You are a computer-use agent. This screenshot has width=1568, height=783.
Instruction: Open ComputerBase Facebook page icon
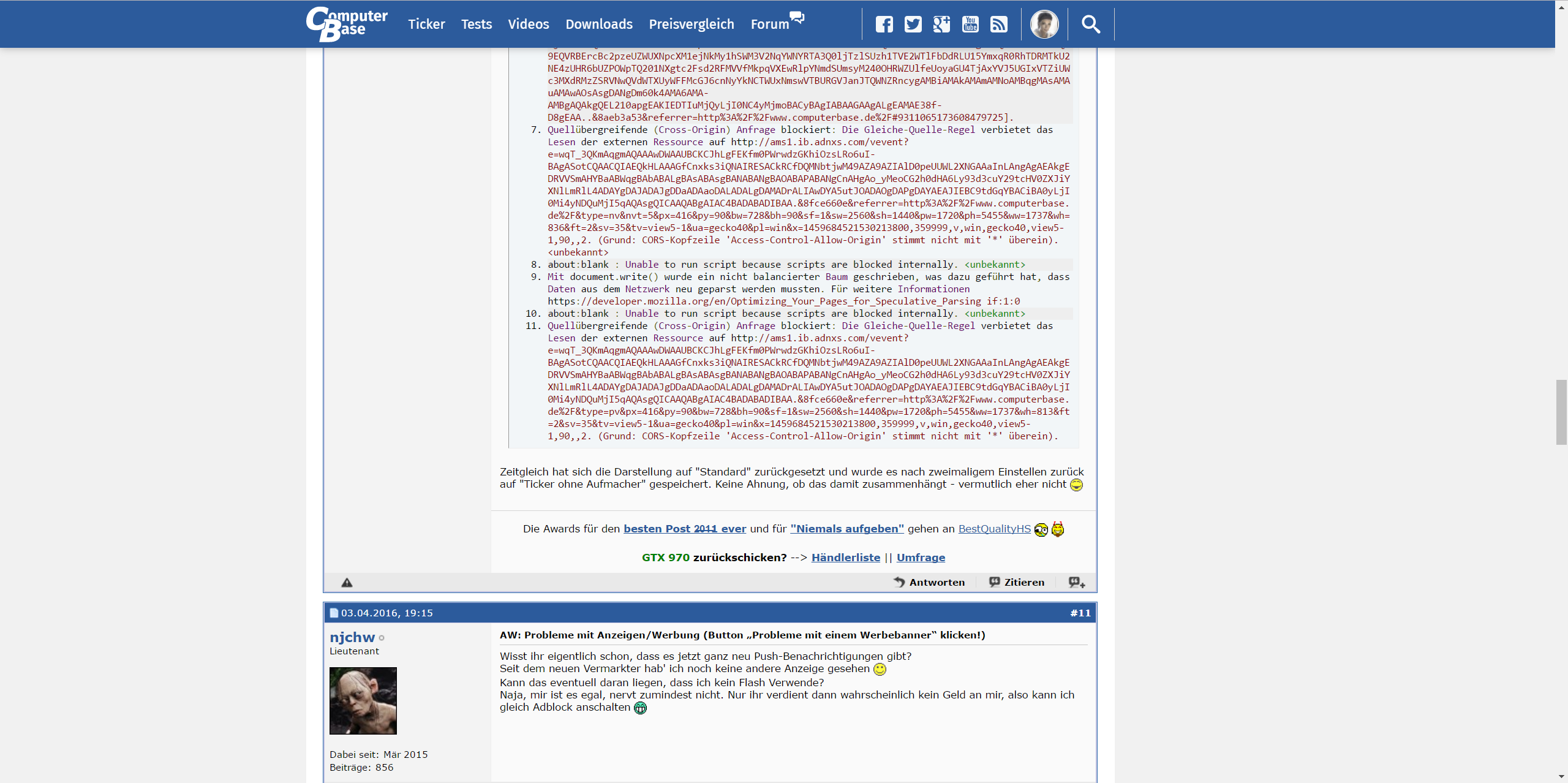(884, 25)
